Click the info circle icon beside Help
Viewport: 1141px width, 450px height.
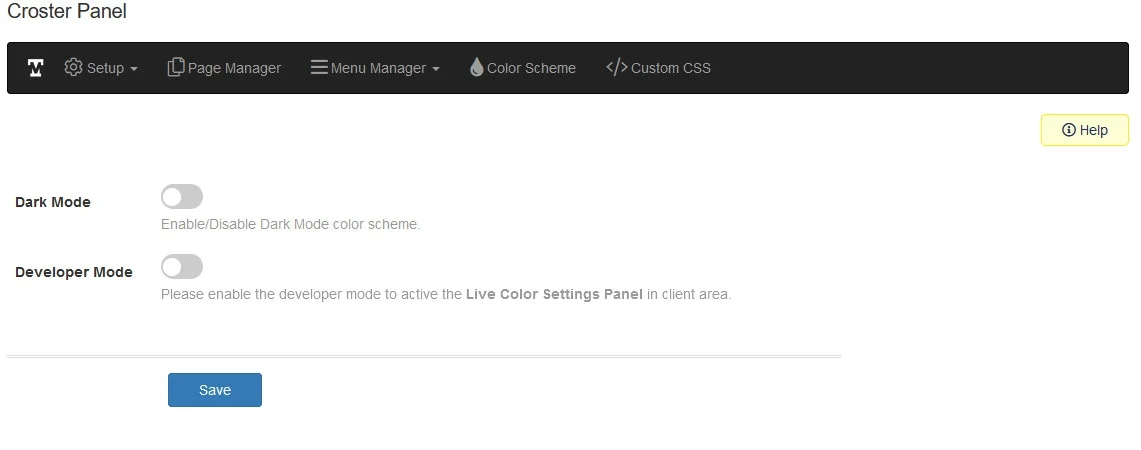click(1068, 130)
